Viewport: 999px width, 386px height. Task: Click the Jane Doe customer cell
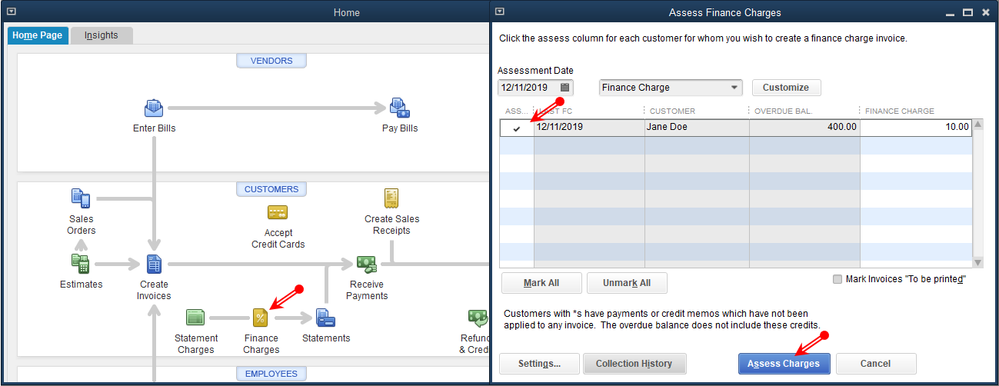pos(697,127)
